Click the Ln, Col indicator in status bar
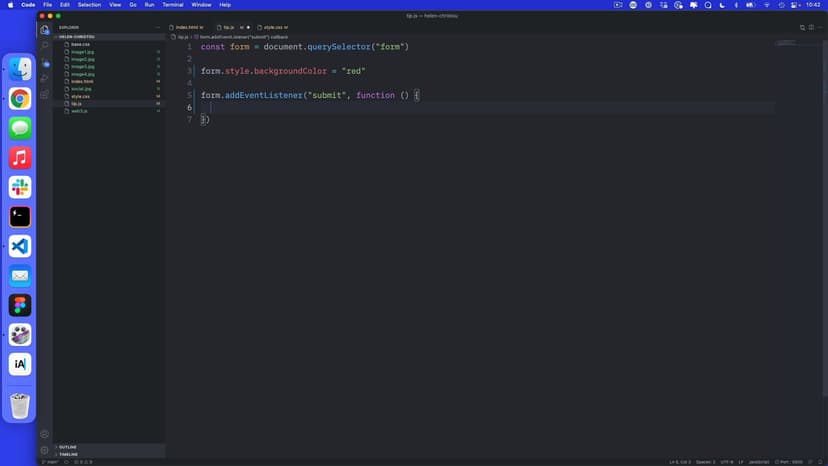The height and width of the screenshot is (466, 828). (x=680, y=462)
